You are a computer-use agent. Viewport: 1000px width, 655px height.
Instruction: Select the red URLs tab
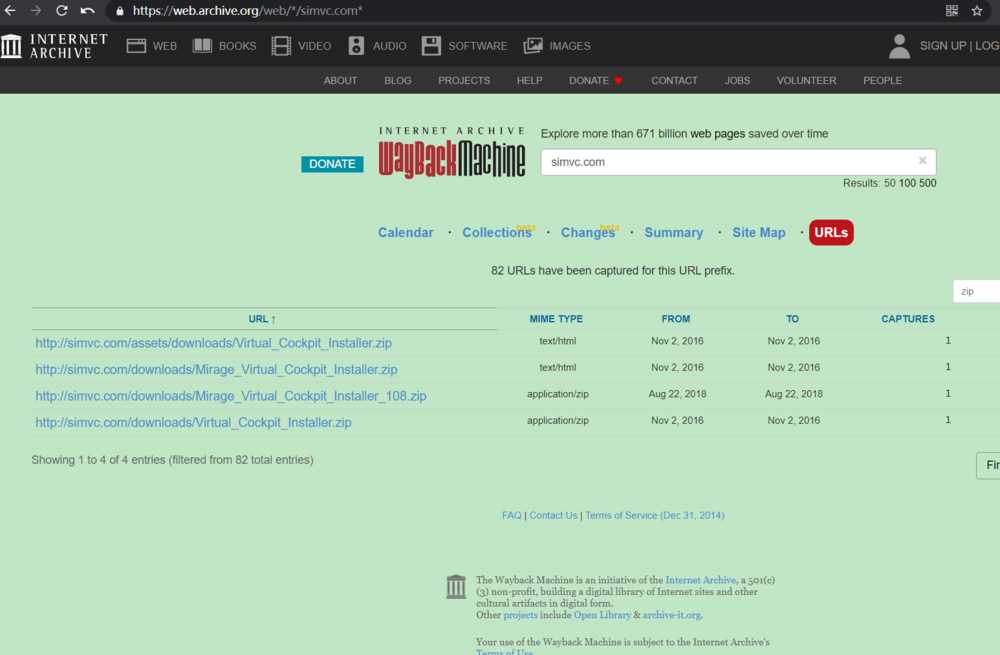(x=831, y=232)
